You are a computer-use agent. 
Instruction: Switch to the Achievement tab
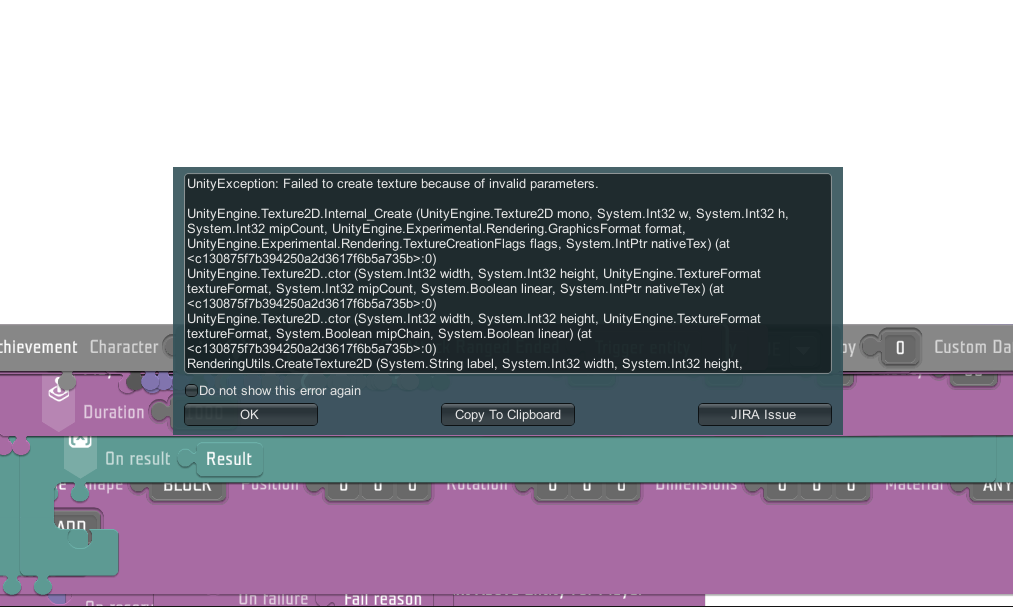coord(38,347)
